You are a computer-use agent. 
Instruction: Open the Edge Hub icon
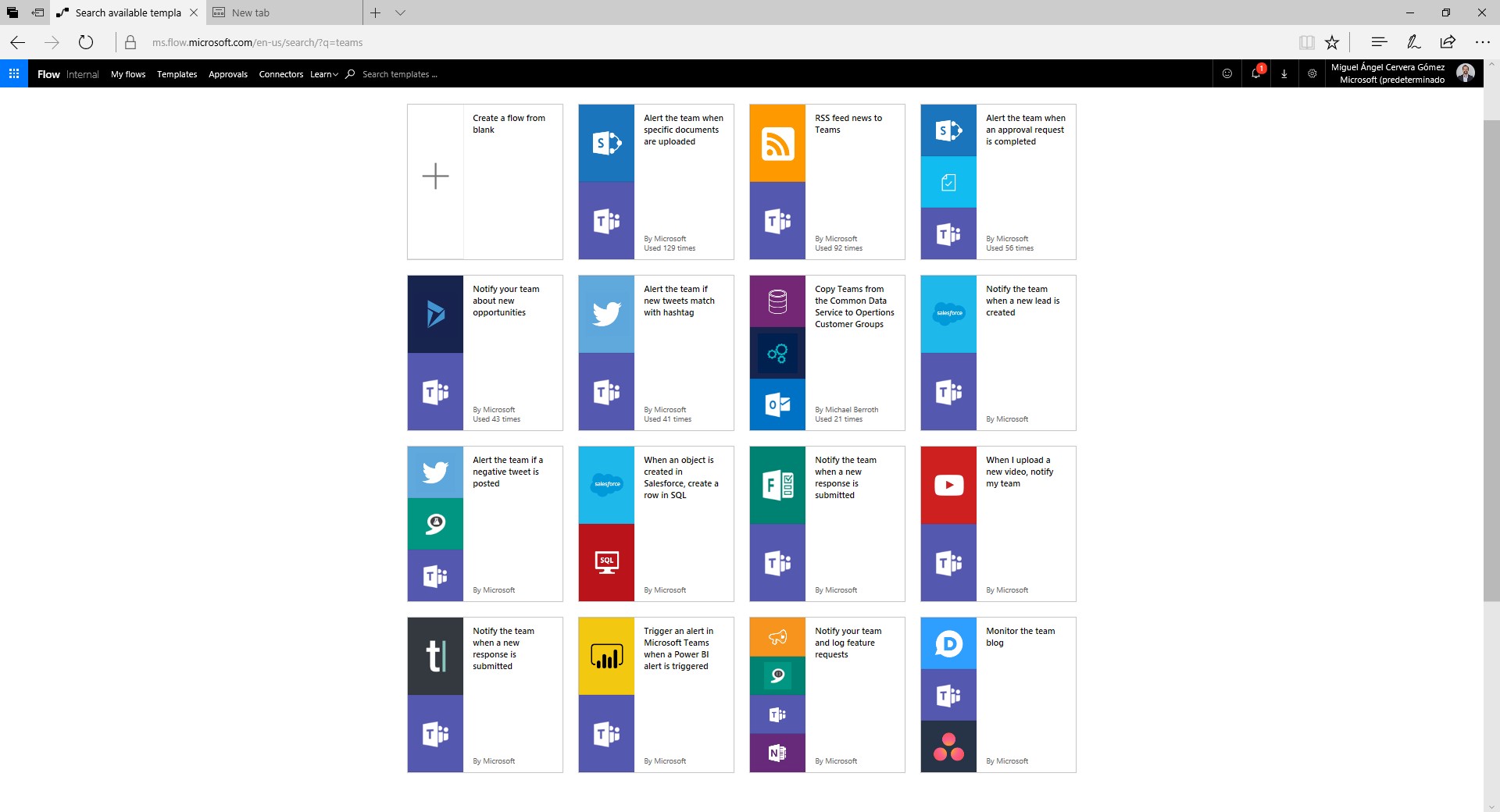pyautogui.click(x=1379, y=42)
